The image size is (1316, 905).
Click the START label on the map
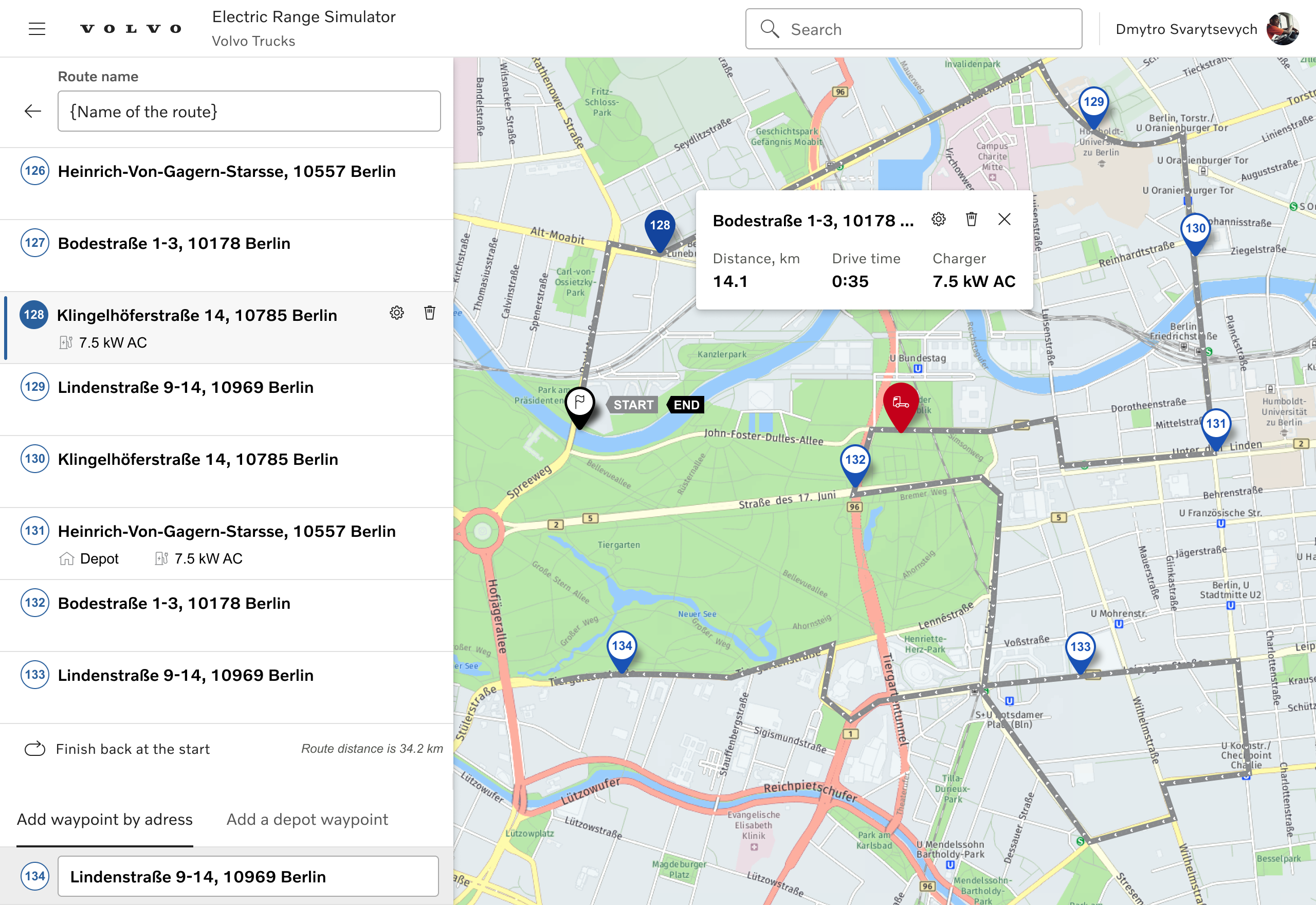(x=633, y=405)
